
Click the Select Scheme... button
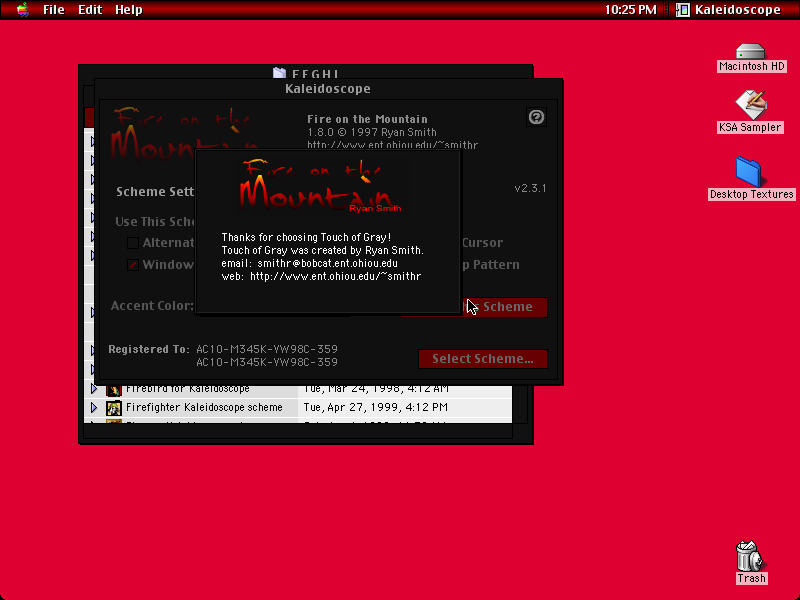(x=483, y=359)
